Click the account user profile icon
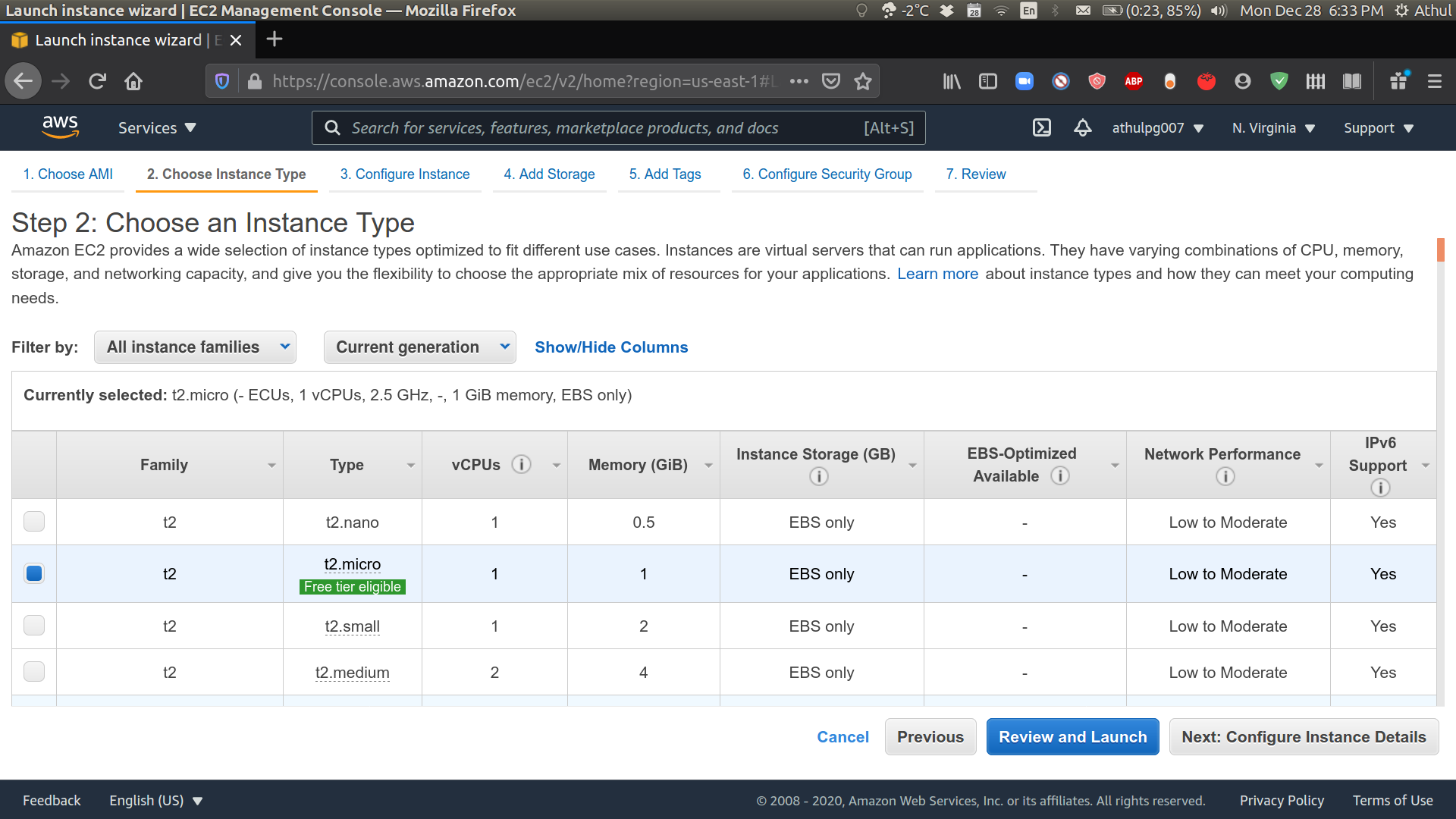The height and width of the screenshot is (819, 1456). click(x=1155, y=128)
